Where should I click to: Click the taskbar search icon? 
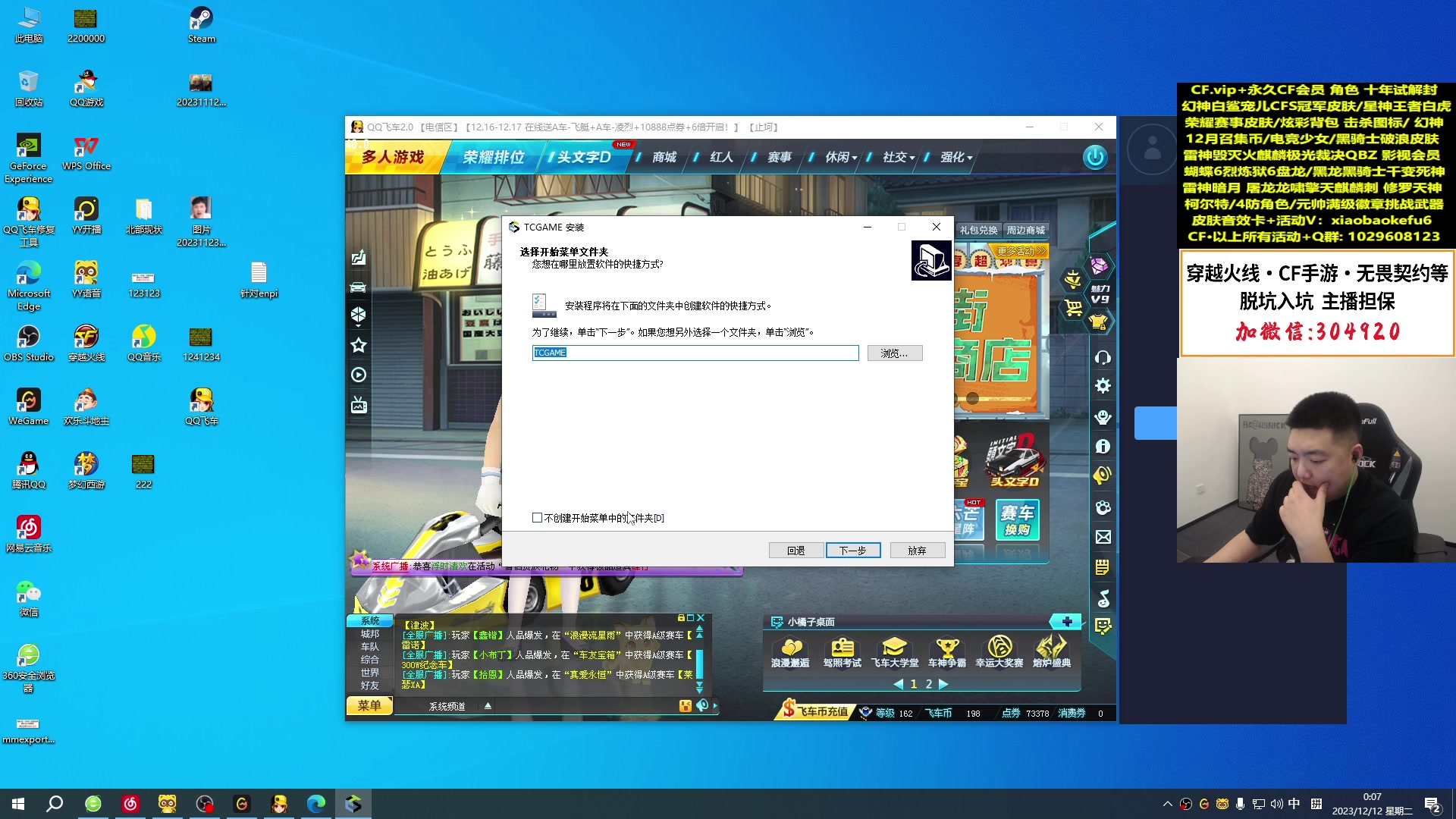(55, 804)
